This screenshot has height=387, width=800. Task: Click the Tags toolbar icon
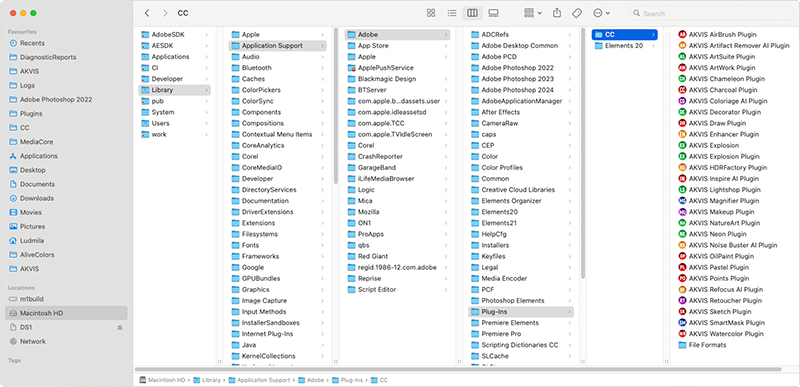click(577, 13)
